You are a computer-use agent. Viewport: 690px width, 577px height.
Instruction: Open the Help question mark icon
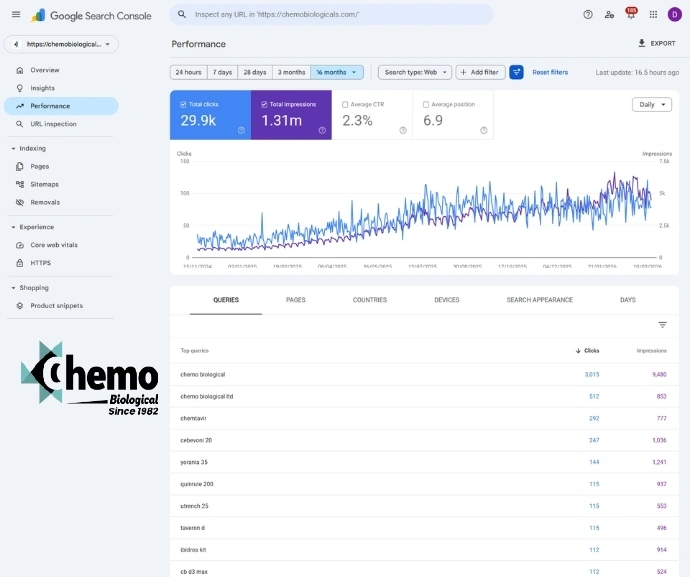pos(588,15)
